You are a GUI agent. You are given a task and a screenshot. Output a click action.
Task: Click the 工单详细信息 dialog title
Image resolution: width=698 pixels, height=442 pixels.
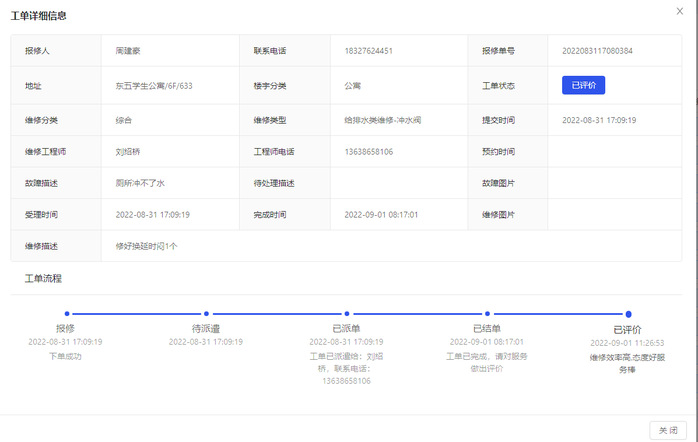coord(40,16)
